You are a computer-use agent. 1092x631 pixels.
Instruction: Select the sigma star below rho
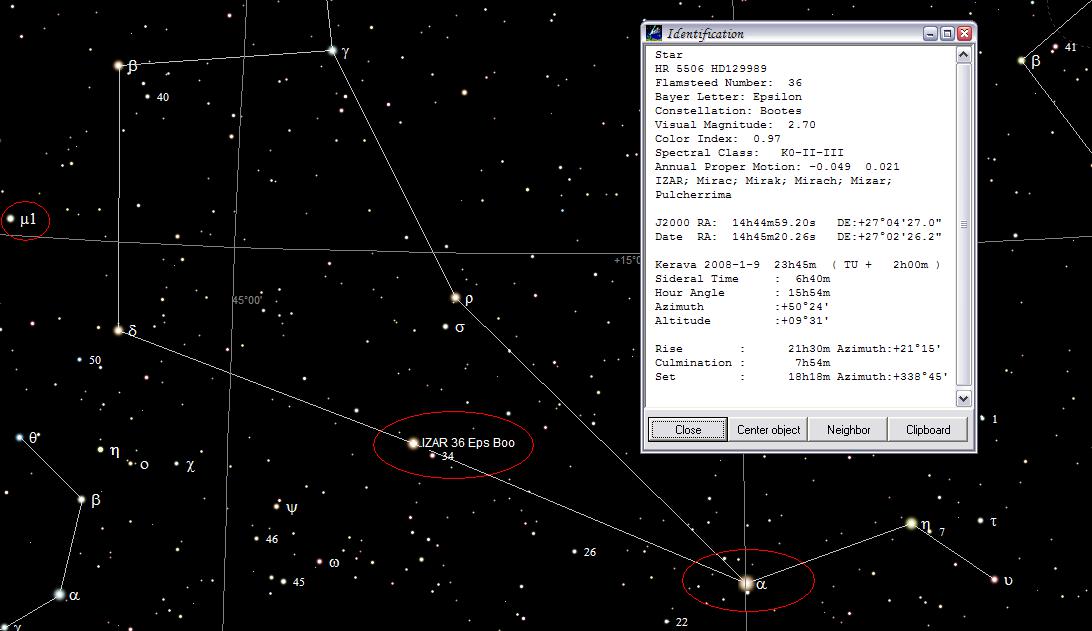(446, 326)
